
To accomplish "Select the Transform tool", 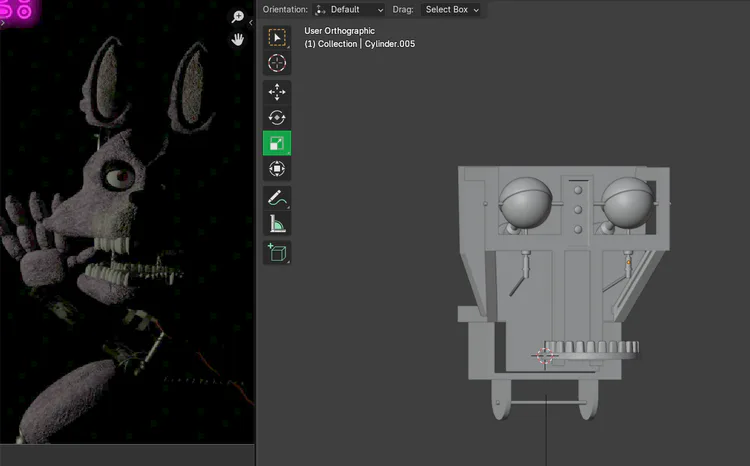I will click(x=277, y=169).
